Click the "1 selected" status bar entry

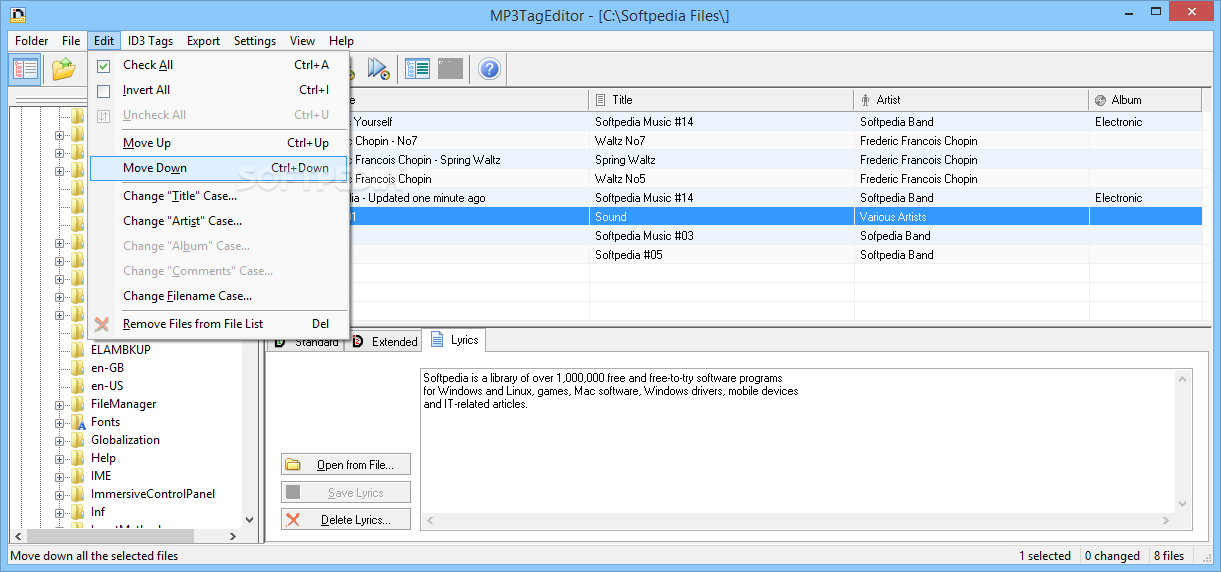[x=1045, y=556]
